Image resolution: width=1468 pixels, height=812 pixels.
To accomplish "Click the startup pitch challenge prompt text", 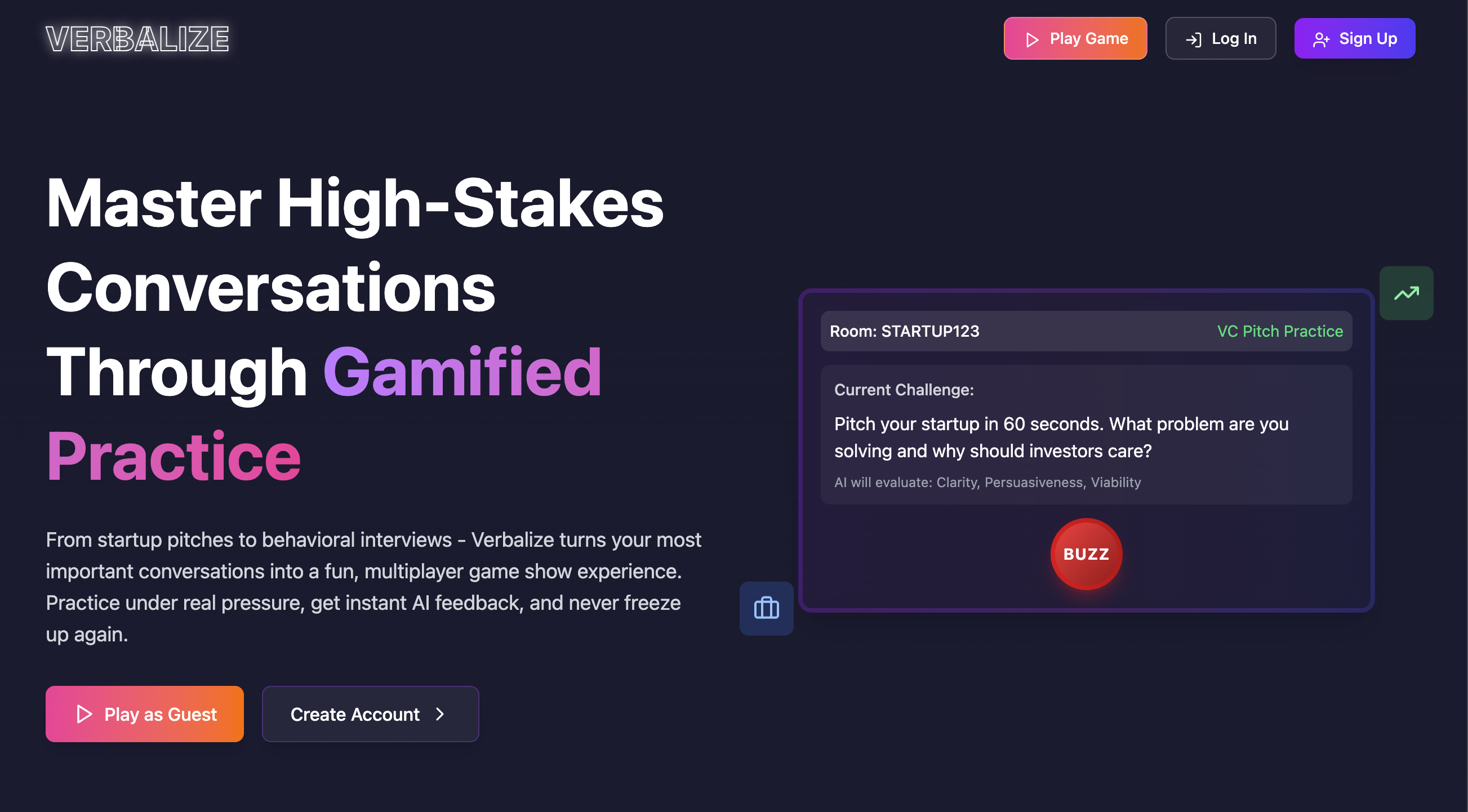I will click(x=1061, y=437).
